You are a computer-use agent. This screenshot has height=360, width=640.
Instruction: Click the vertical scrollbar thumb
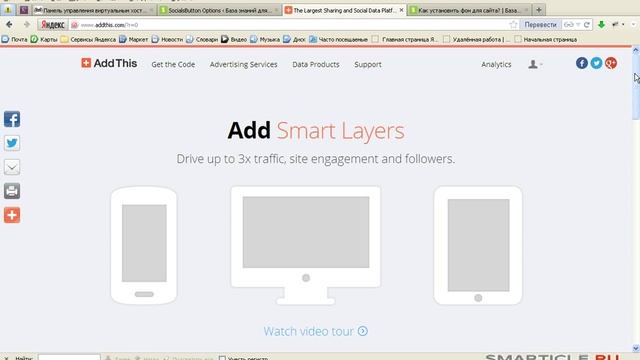(636, 87)
